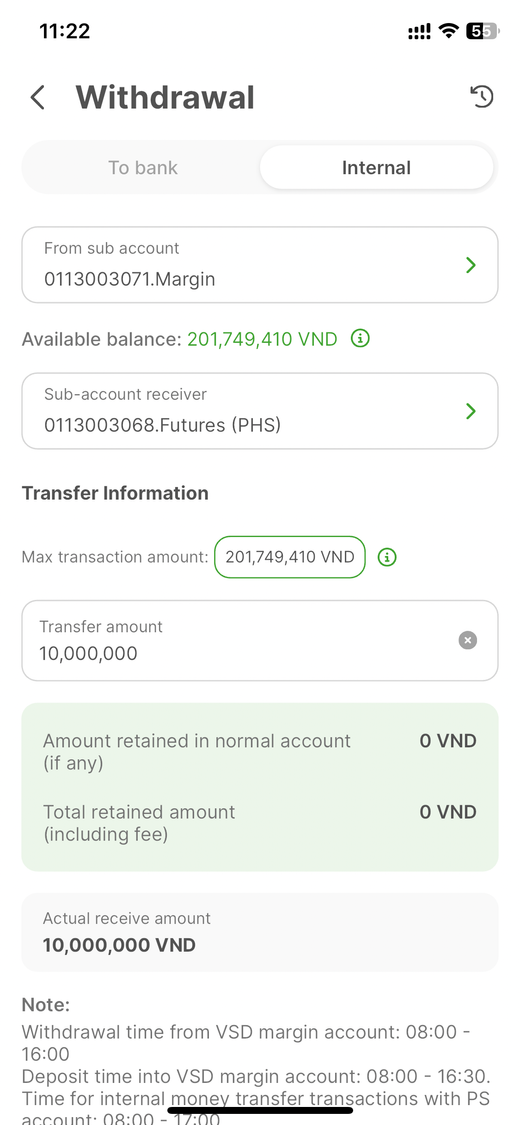The height and width of the screenshot is (1125, 520).
Task: Open the 0113003068.Futures (PHS) receiver selector
Action: (260, 411)
